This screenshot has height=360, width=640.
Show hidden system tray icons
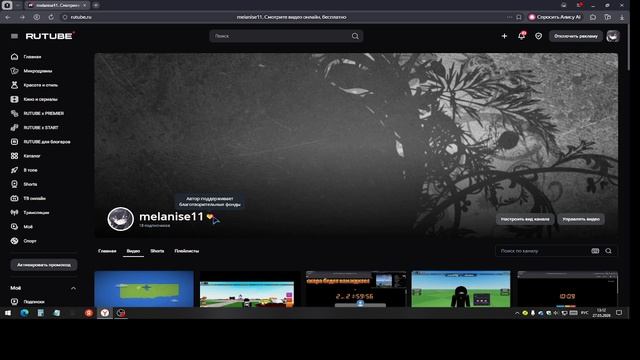517,313
